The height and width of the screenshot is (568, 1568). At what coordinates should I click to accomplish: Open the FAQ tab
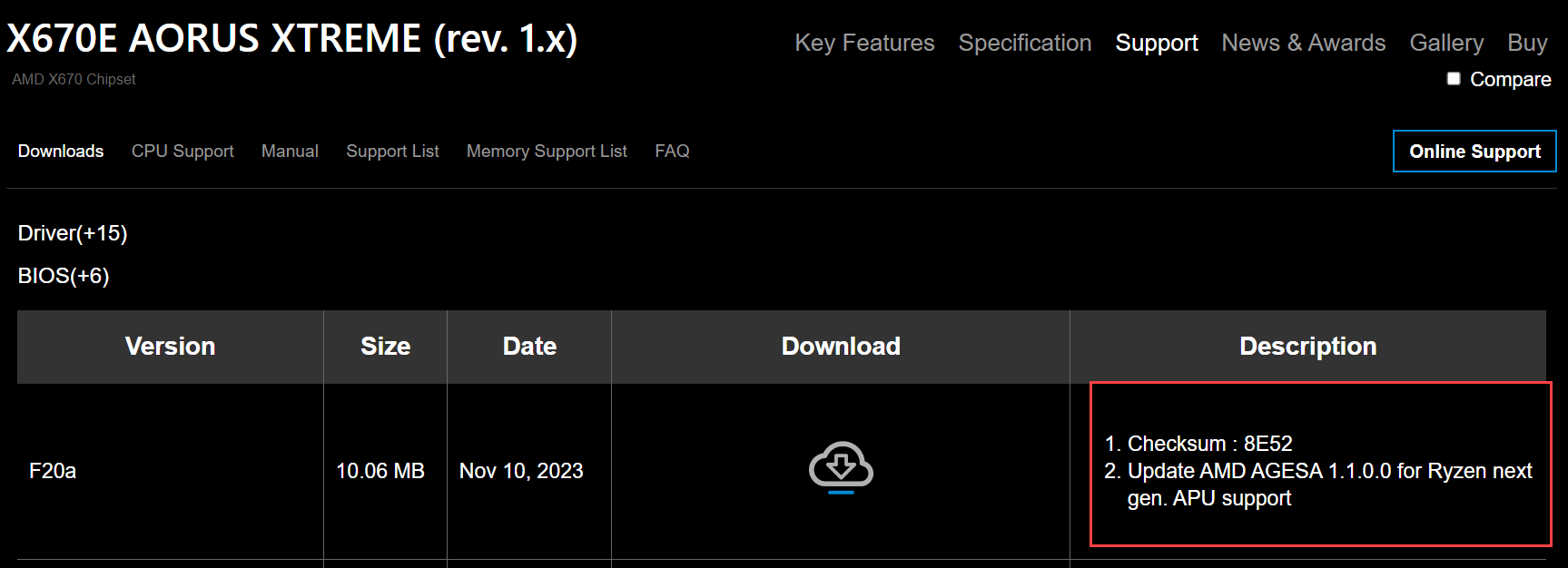point(672,152)
